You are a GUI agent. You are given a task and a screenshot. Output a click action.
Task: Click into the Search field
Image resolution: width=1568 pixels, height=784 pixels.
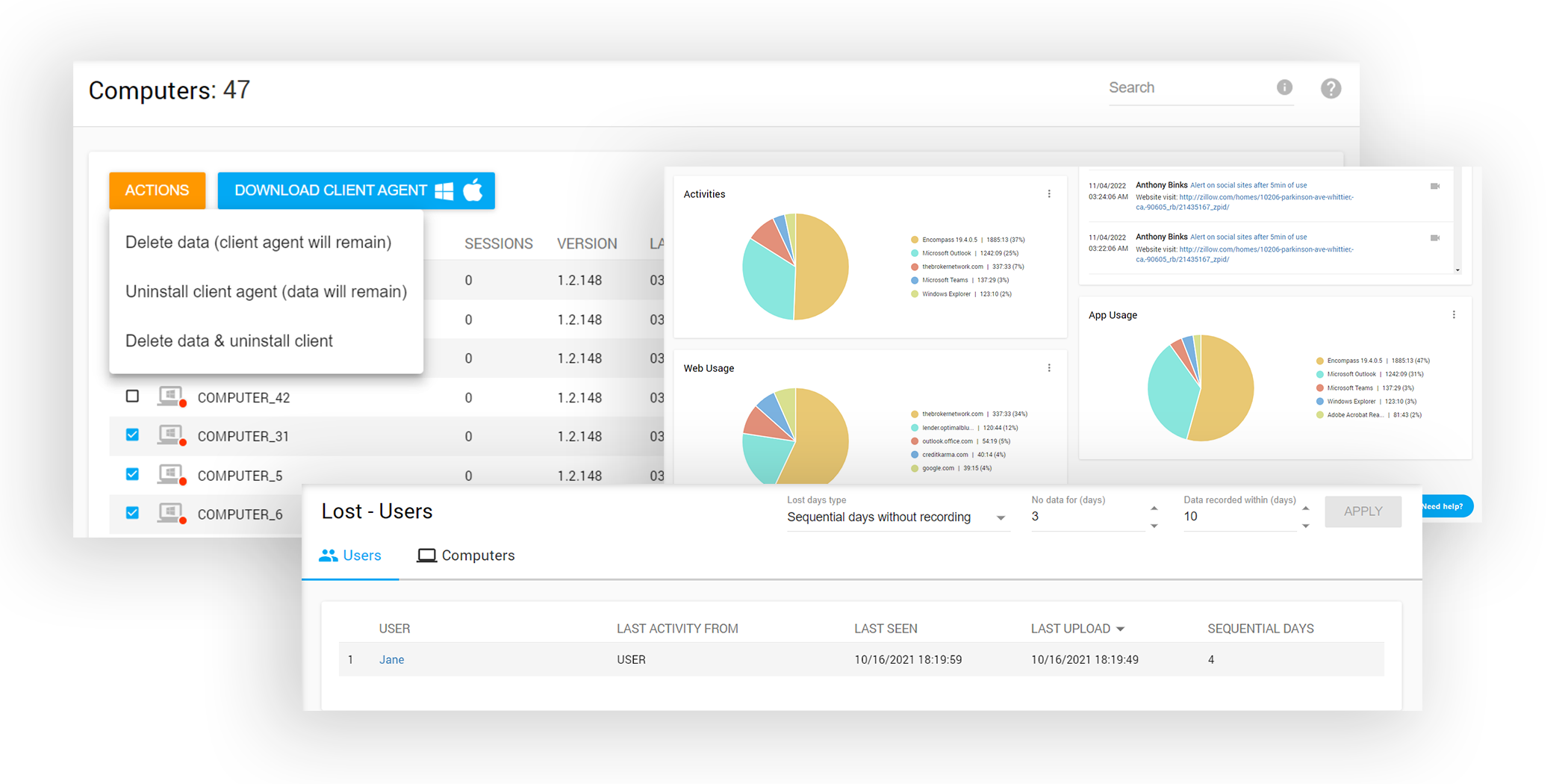pos(1187,88)
